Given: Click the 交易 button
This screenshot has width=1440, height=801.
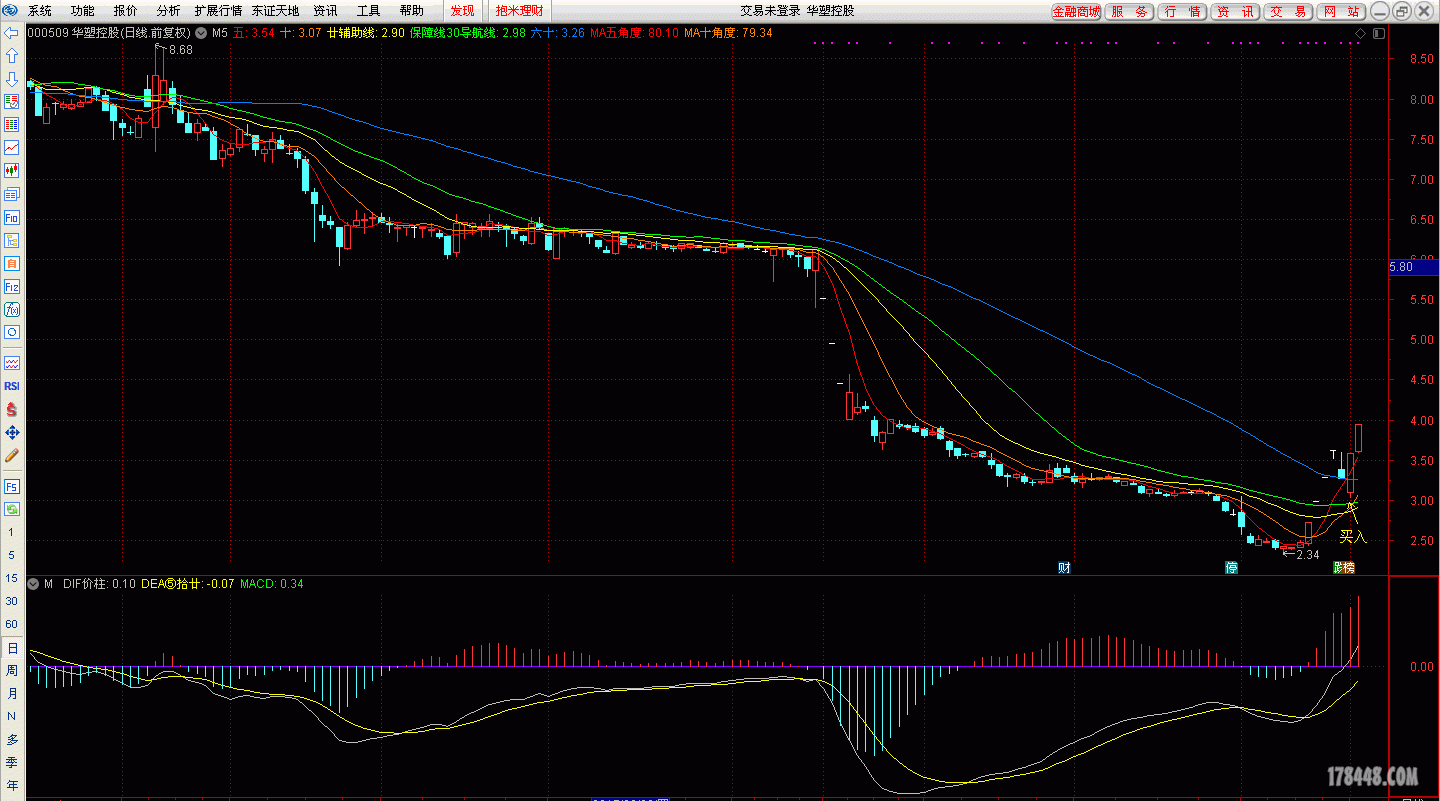Looking at the screenshot, I should pos(1288,12).
